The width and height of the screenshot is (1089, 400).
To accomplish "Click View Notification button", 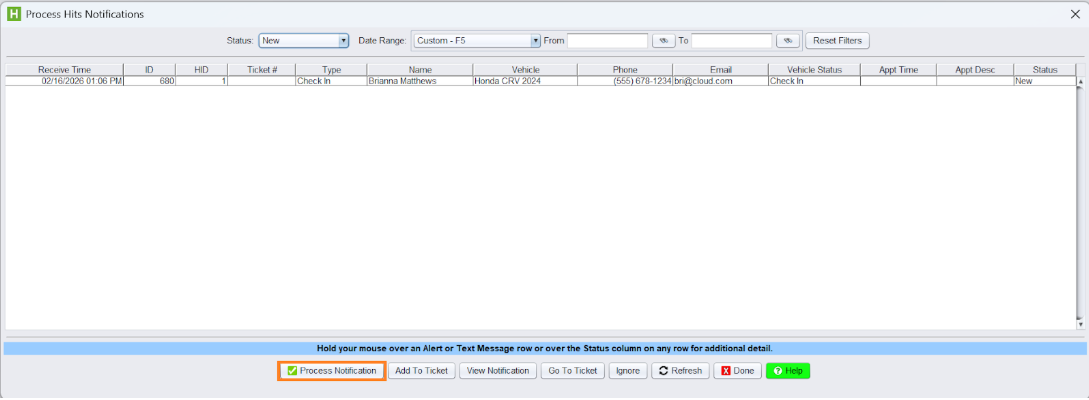I will pyautogui.click(x=497, y=371).
